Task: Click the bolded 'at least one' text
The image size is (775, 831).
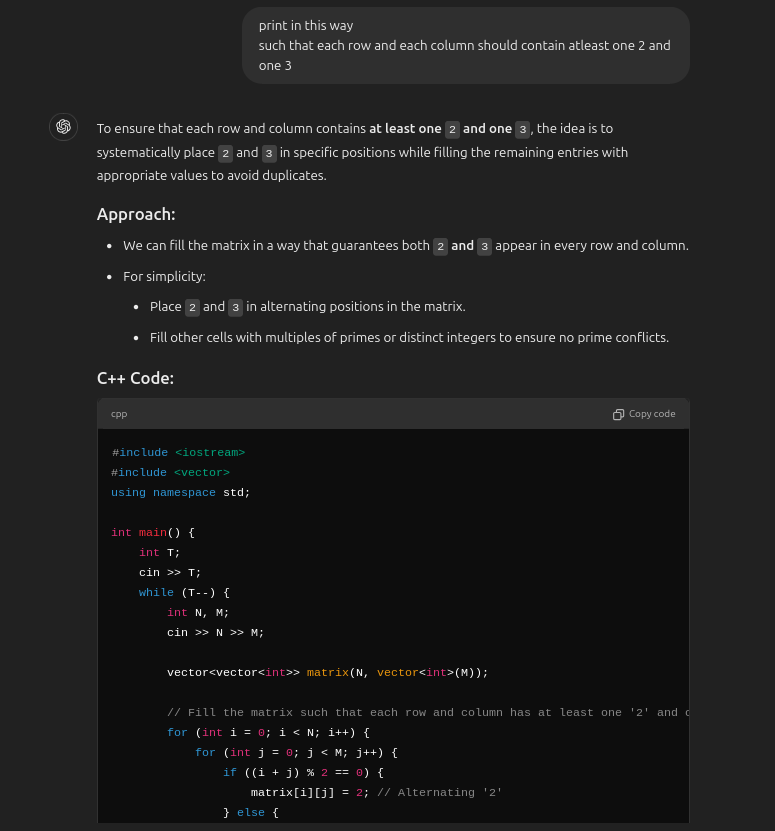Action: [405, 128]
